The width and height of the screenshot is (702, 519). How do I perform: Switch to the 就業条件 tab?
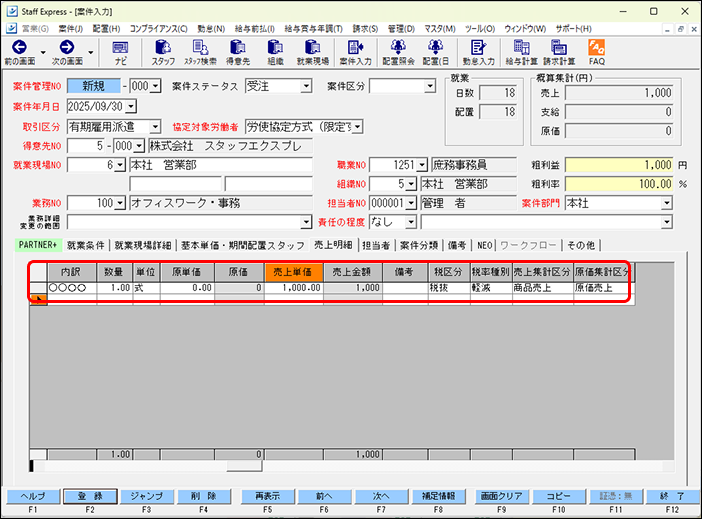pos(86,245)
